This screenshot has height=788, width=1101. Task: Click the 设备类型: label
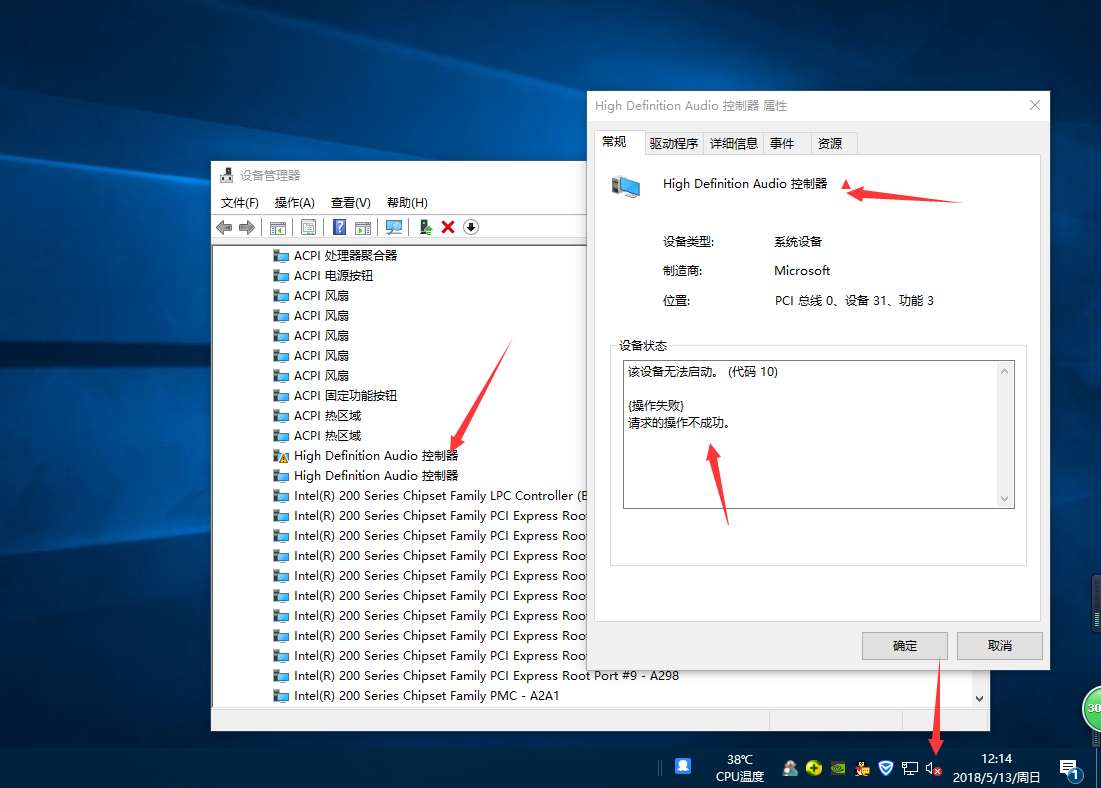688,242
